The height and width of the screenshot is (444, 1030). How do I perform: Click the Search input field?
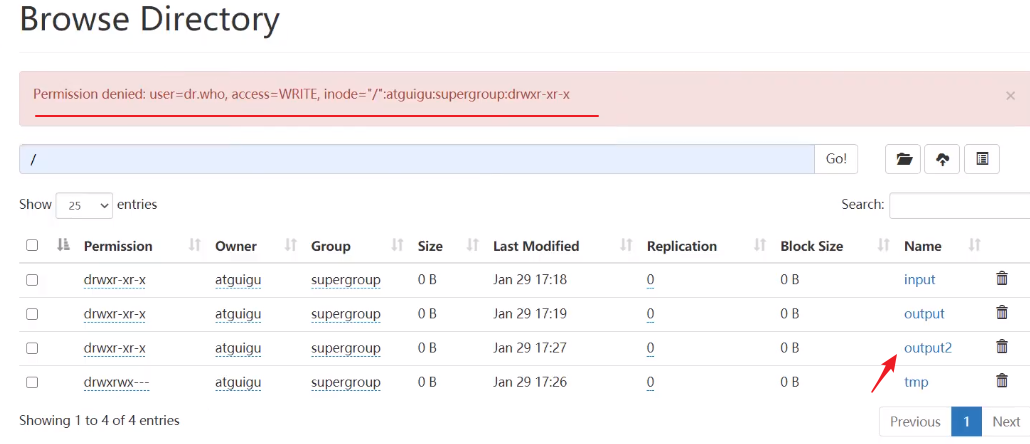(958, 205)
